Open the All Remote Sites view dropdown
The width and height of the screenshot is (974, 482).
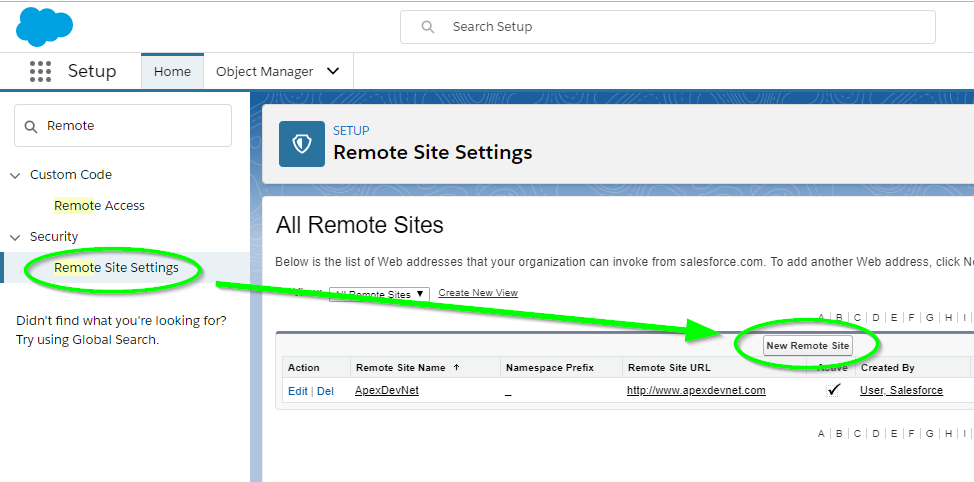(379, 294)
